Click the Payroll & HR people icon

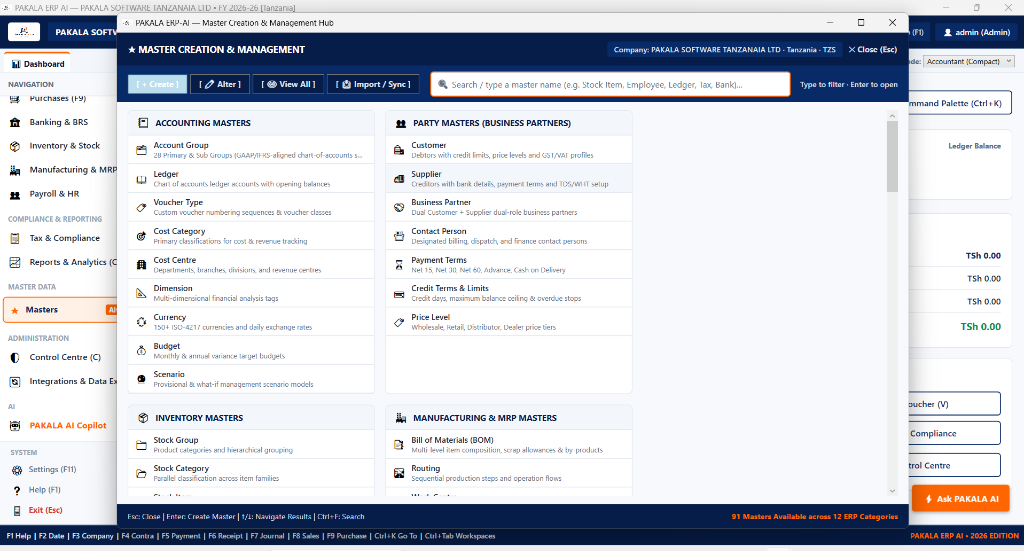tap(15, 194)
